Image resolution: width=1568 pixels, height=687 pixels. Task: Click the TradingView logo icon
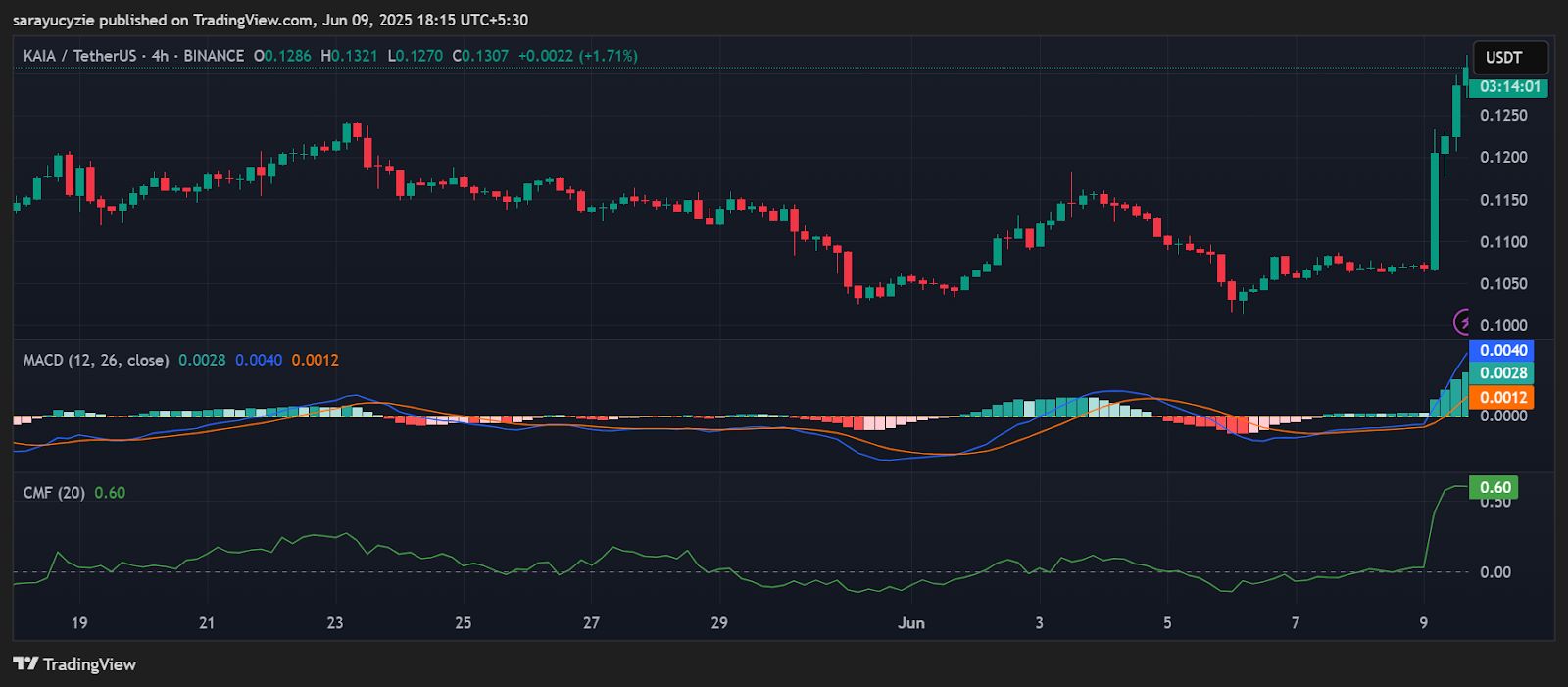click(25, 663)
